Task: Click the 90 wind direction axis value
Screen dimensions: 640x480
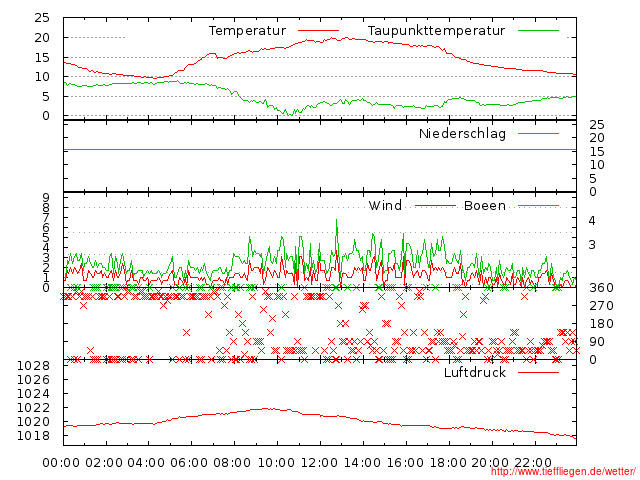Action: click(596, 342)
